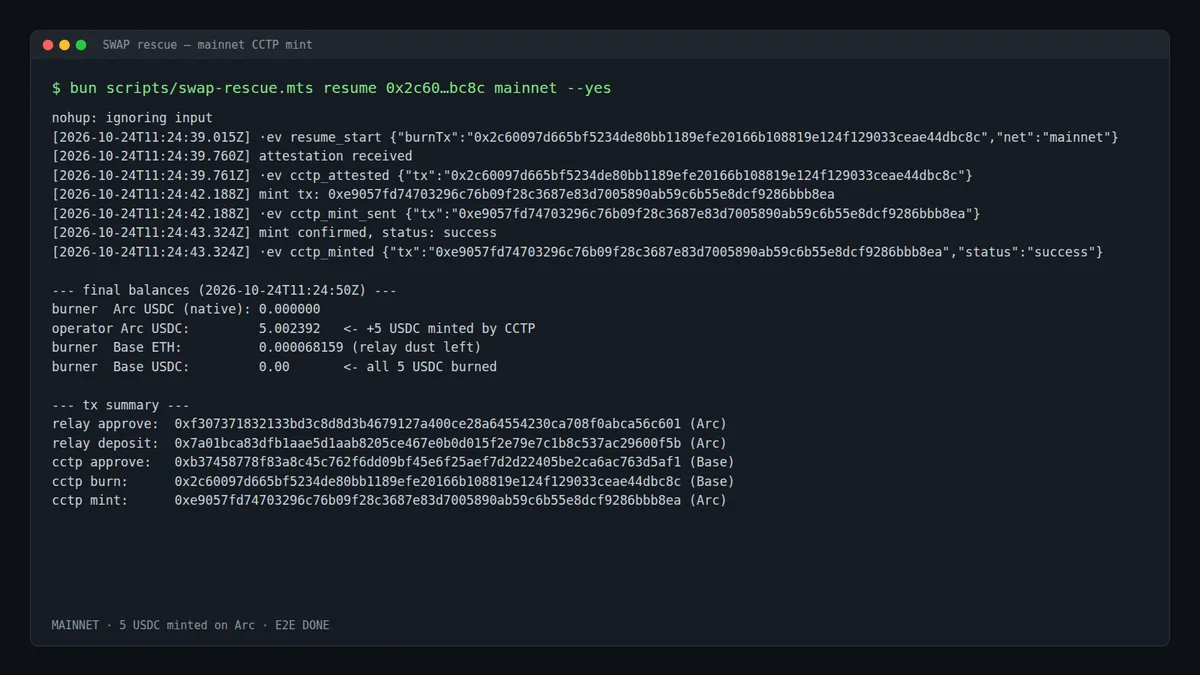Viewport: 1200px width, 675px height.
Task: Click the red close window dot
Action: [x=48, y=45]
